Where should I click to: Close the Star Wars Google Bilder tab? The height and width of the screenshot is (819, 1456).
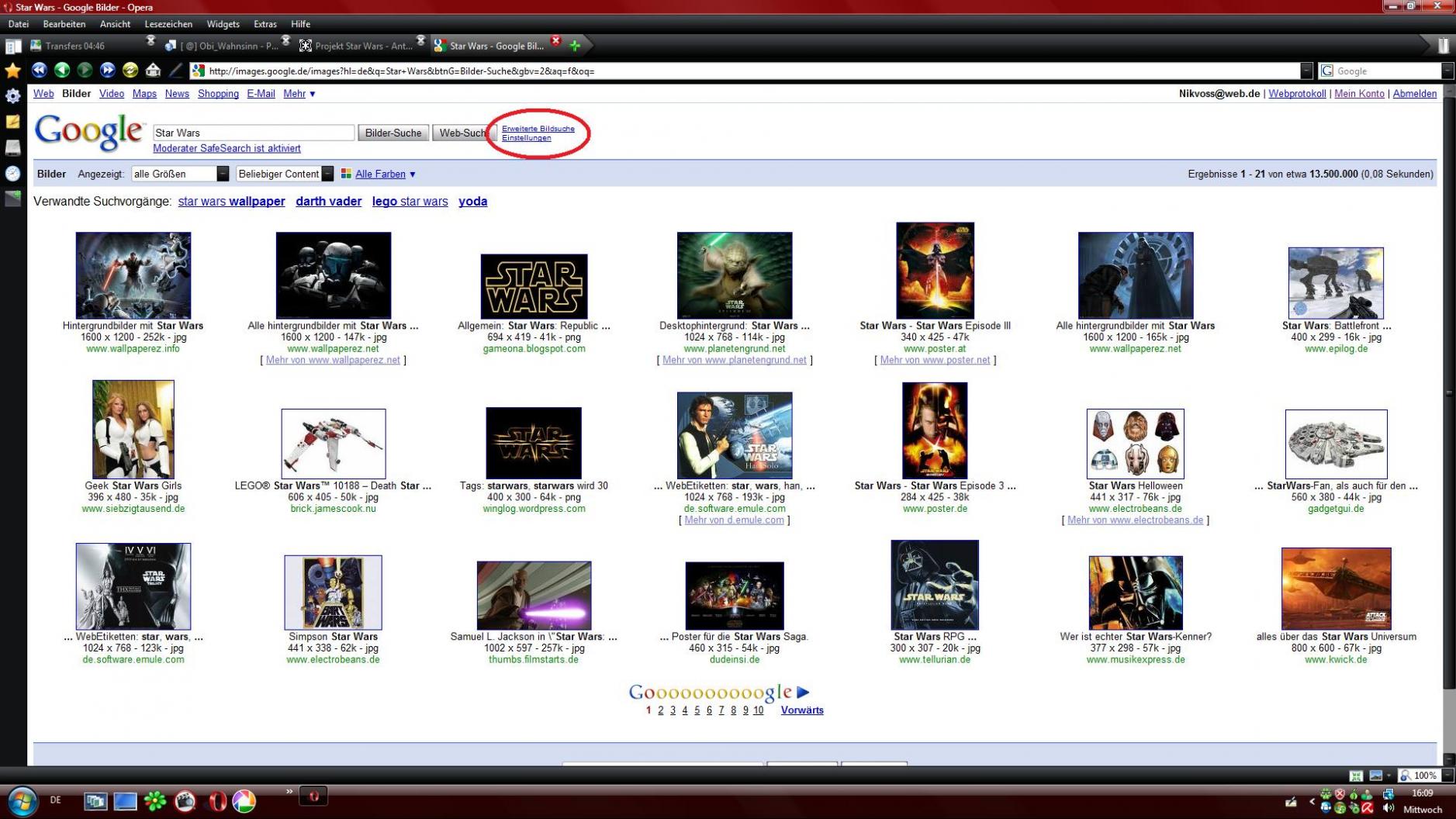pos(555,40)
